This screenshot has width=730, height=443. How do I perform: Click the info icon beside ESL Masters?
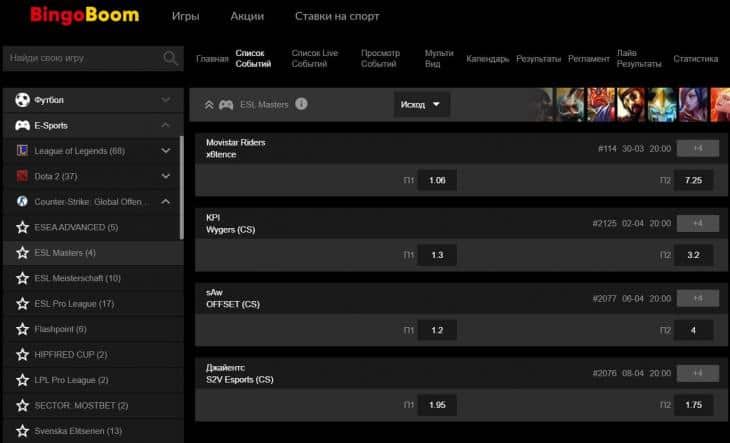click(x=301, y=104)
